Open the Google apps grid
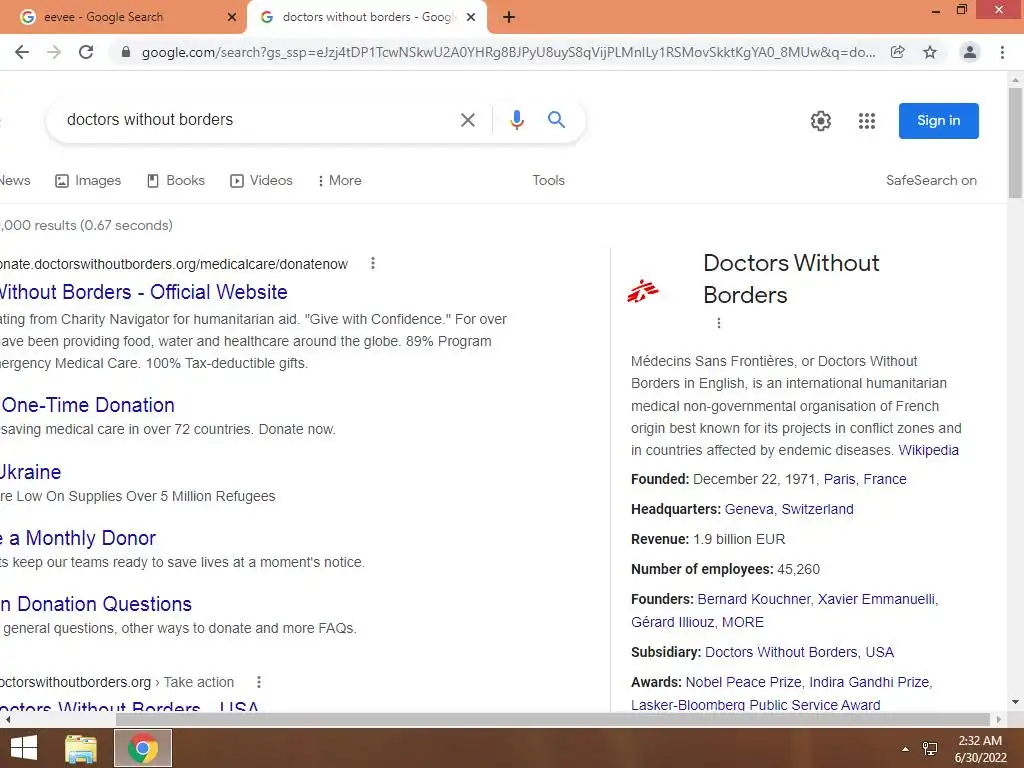1024x768 pixels. click(867, 121)
